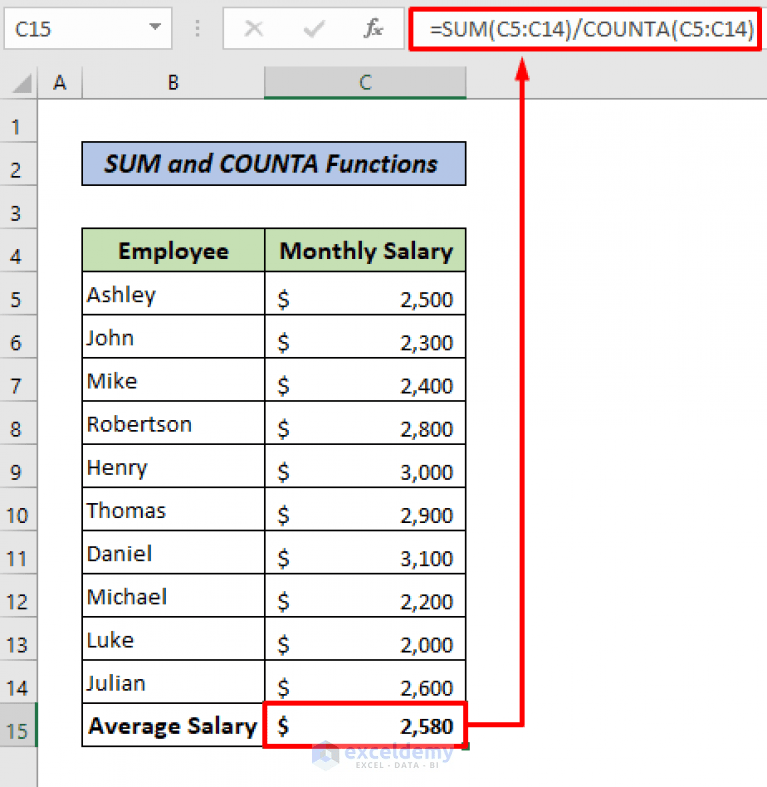Grab the formula bar options dots handle
Viewport: 767px width, 787px height.
click(197, 29)
